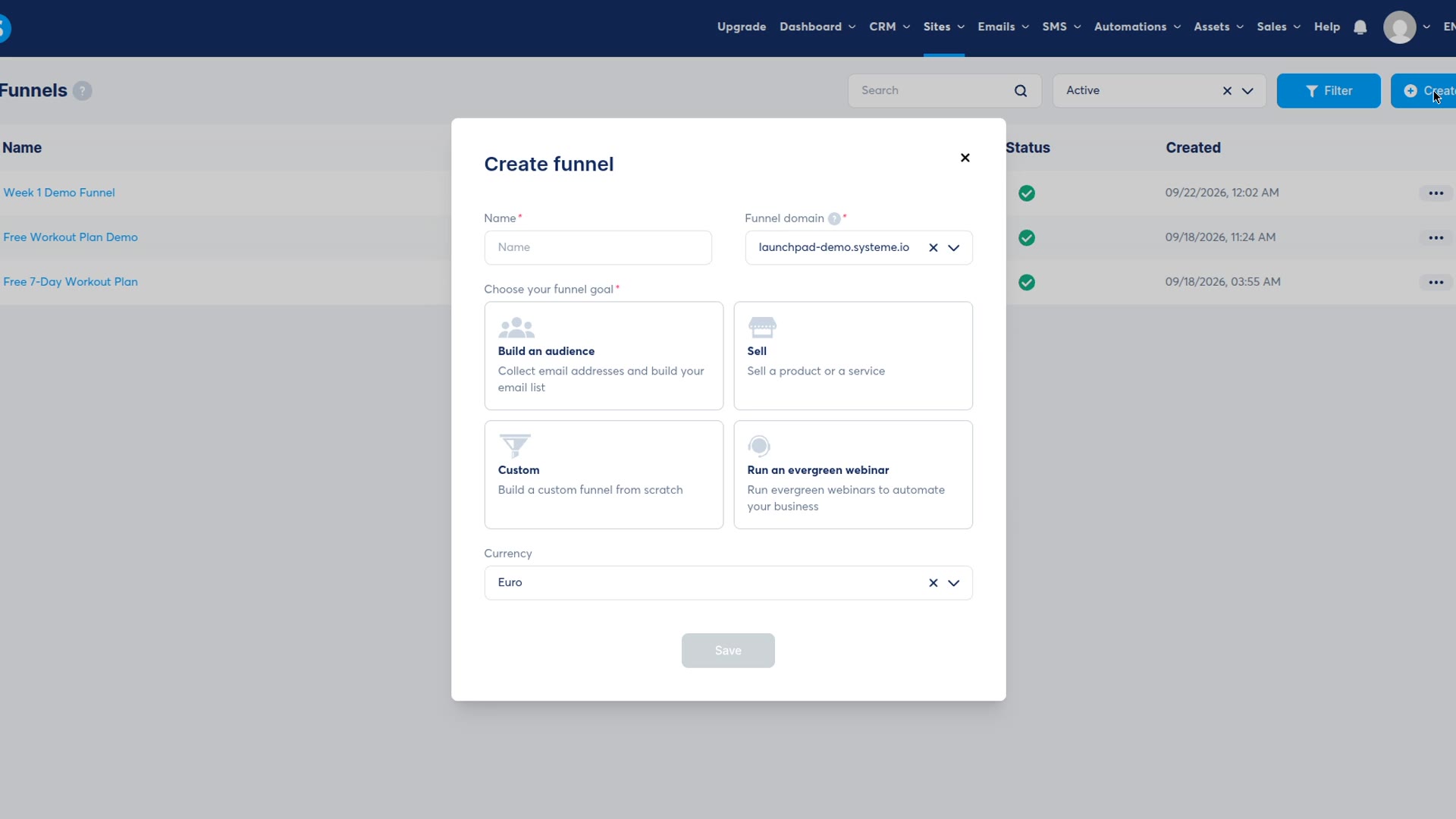Click the 09/18/2026, 03:55 AM date
Screen dimensions: 1456x819
(1222, 282)
